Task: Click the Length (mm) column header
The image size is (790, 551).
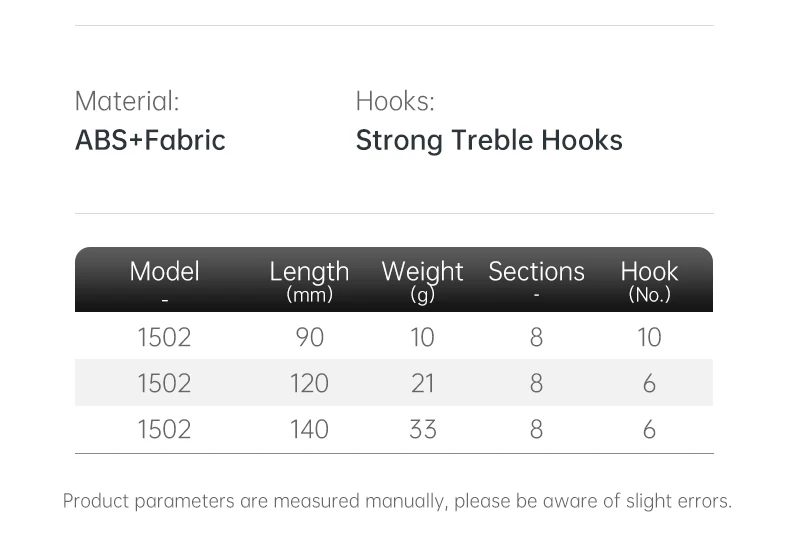Action: (309, 279)
